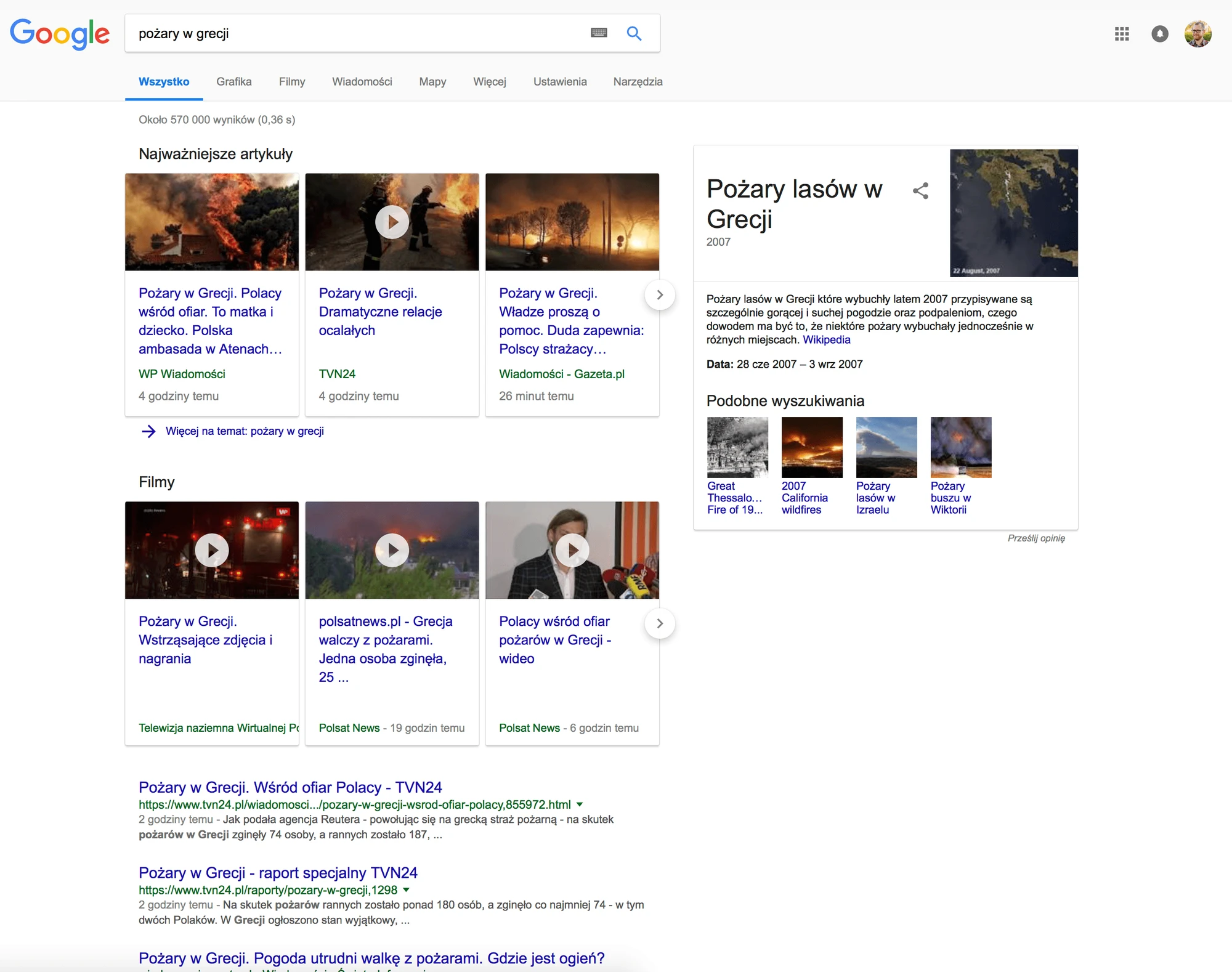Click the Około 570 000 wyników text
Image resolution: width=1232 pixels, height=972 pixels.
click(217, 119)
